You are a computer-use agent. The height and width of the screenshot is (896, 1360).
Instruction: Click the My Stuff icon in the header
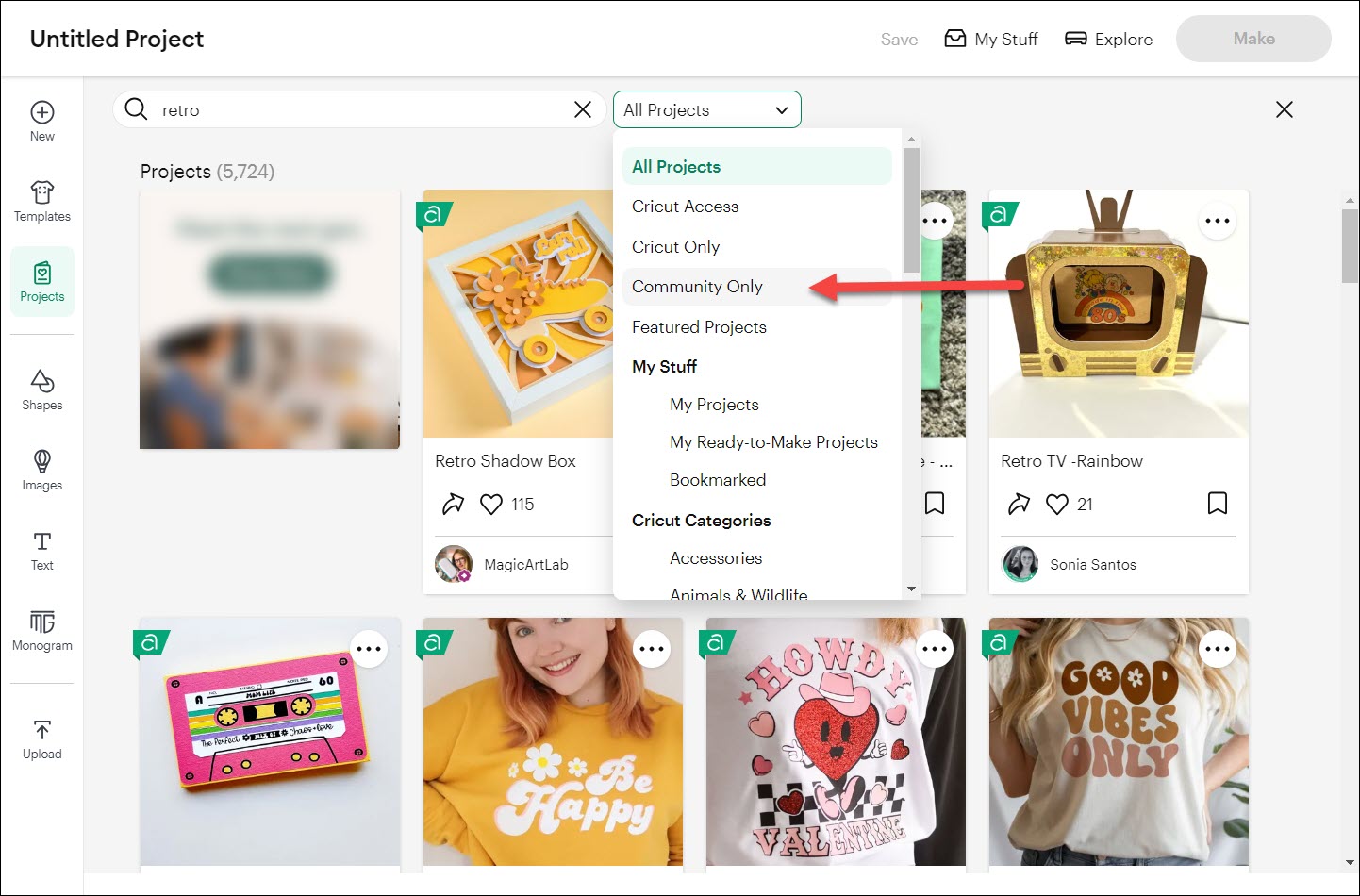(x=990, y=39)
